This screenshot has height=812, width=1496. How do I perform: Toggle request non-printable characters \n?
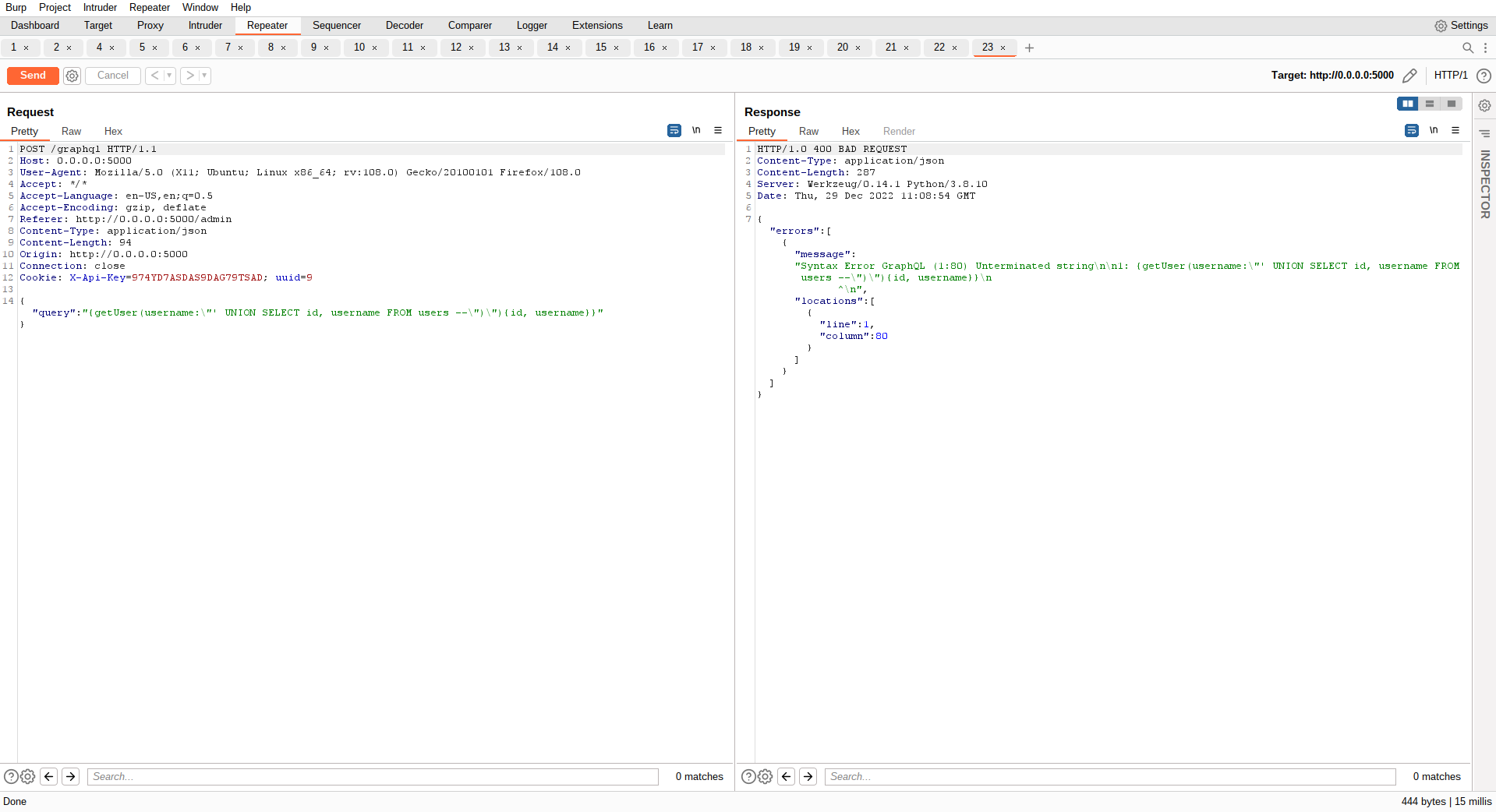point(696,130)
